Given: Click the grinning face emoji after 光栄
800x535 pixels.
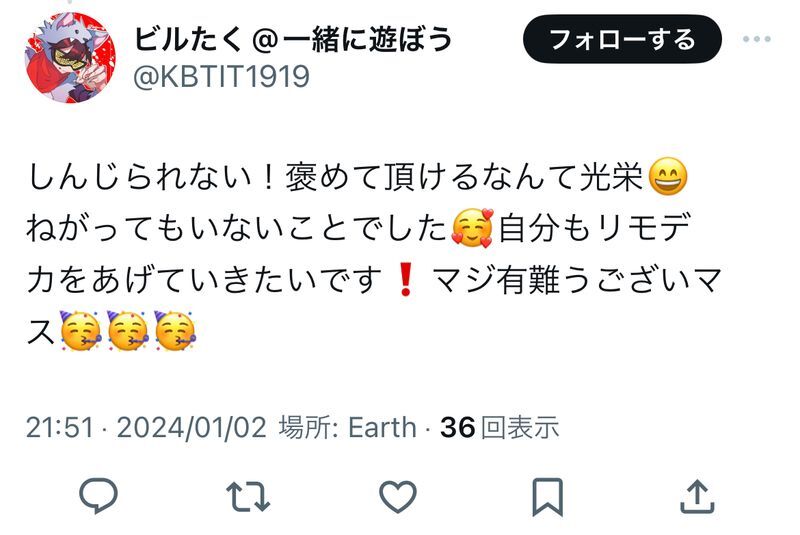Looking at the screenshot, I should pyautogui.click(x=667, y=176).
